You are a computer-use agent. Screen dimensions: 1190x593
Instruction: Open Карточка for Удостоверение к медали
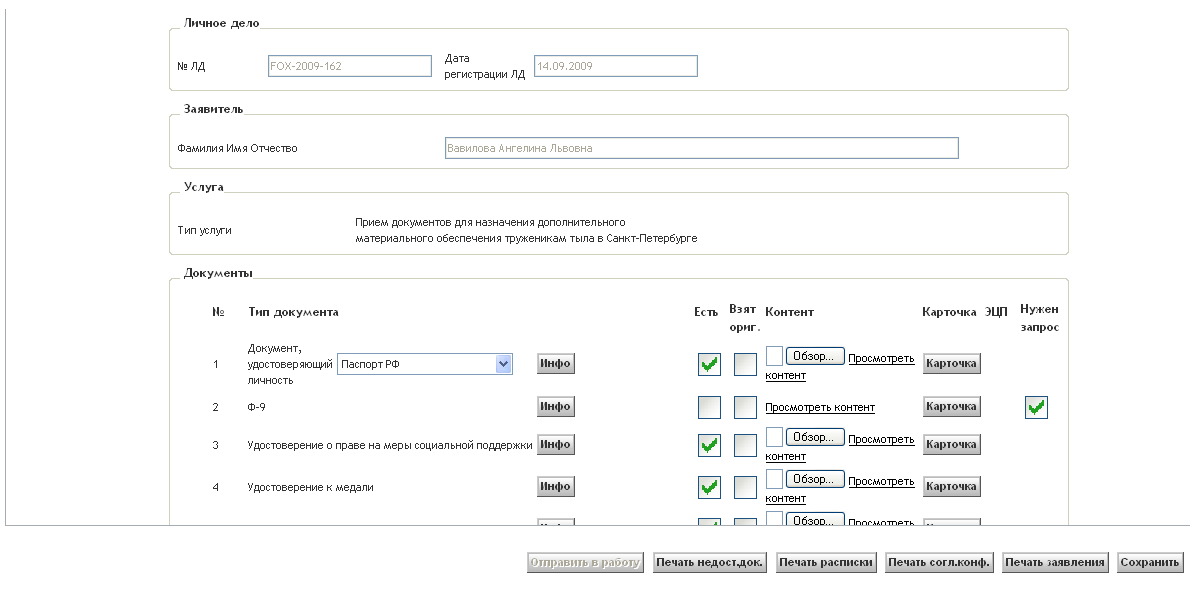(x=952, y=486)
